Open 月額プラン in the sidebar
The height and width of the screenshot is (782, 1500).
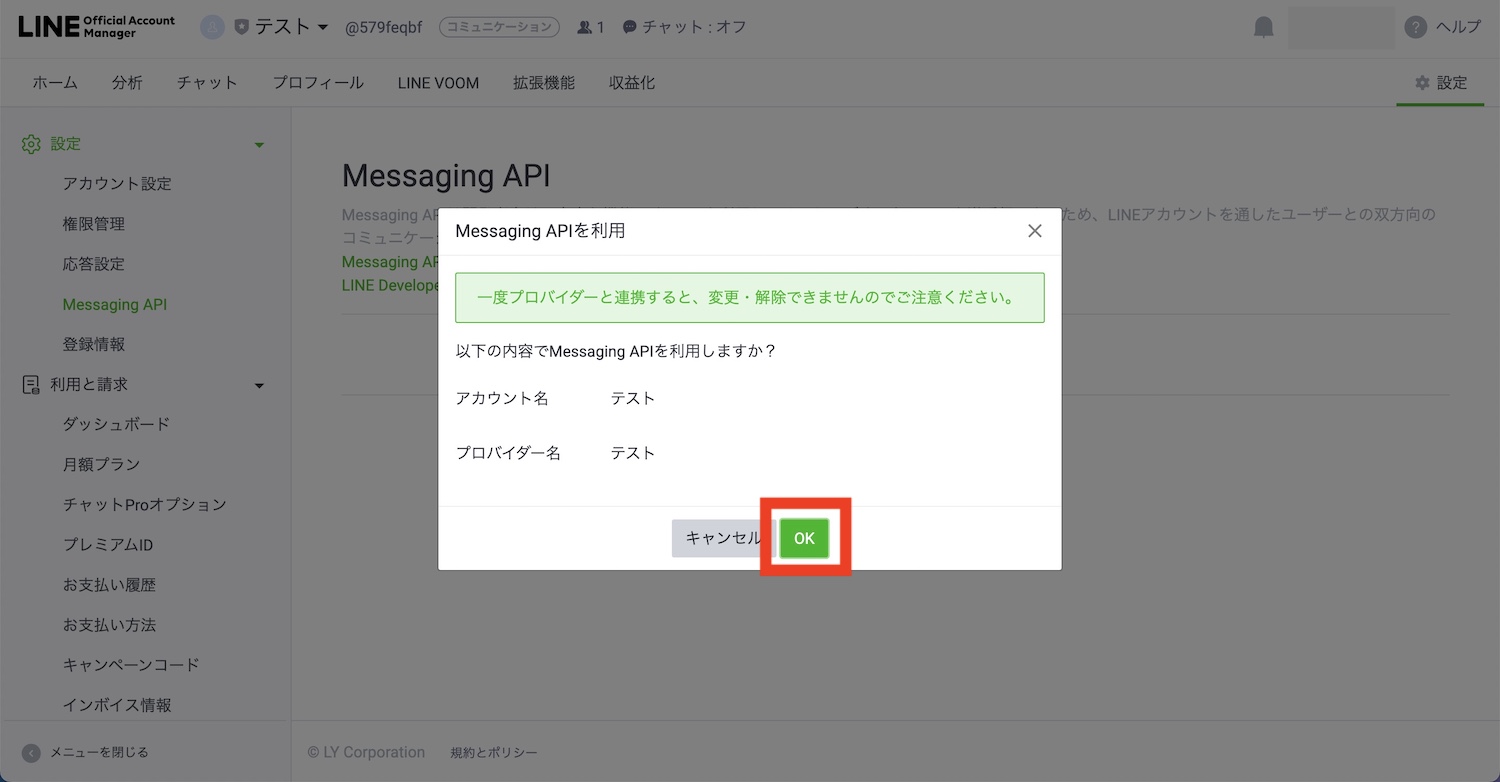pos(101,464)
